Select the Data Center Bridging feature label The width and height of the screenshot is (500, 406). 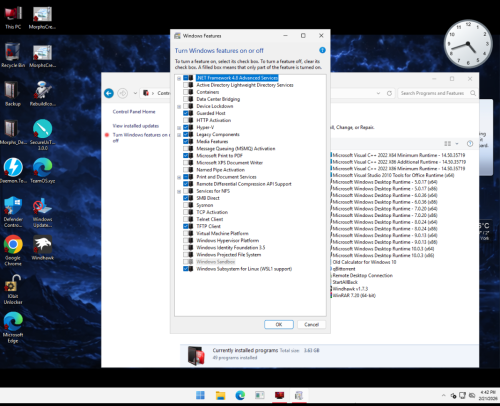pyautogui.click(x=218, y=99)
